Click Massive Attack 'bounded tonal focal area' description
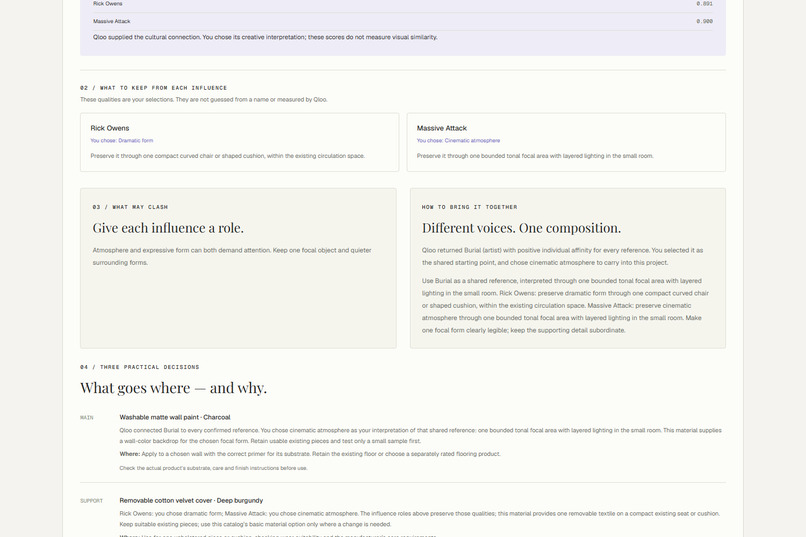Image resolution: width=806 pixels, height=537 pixels. click(x=535, y=156)
